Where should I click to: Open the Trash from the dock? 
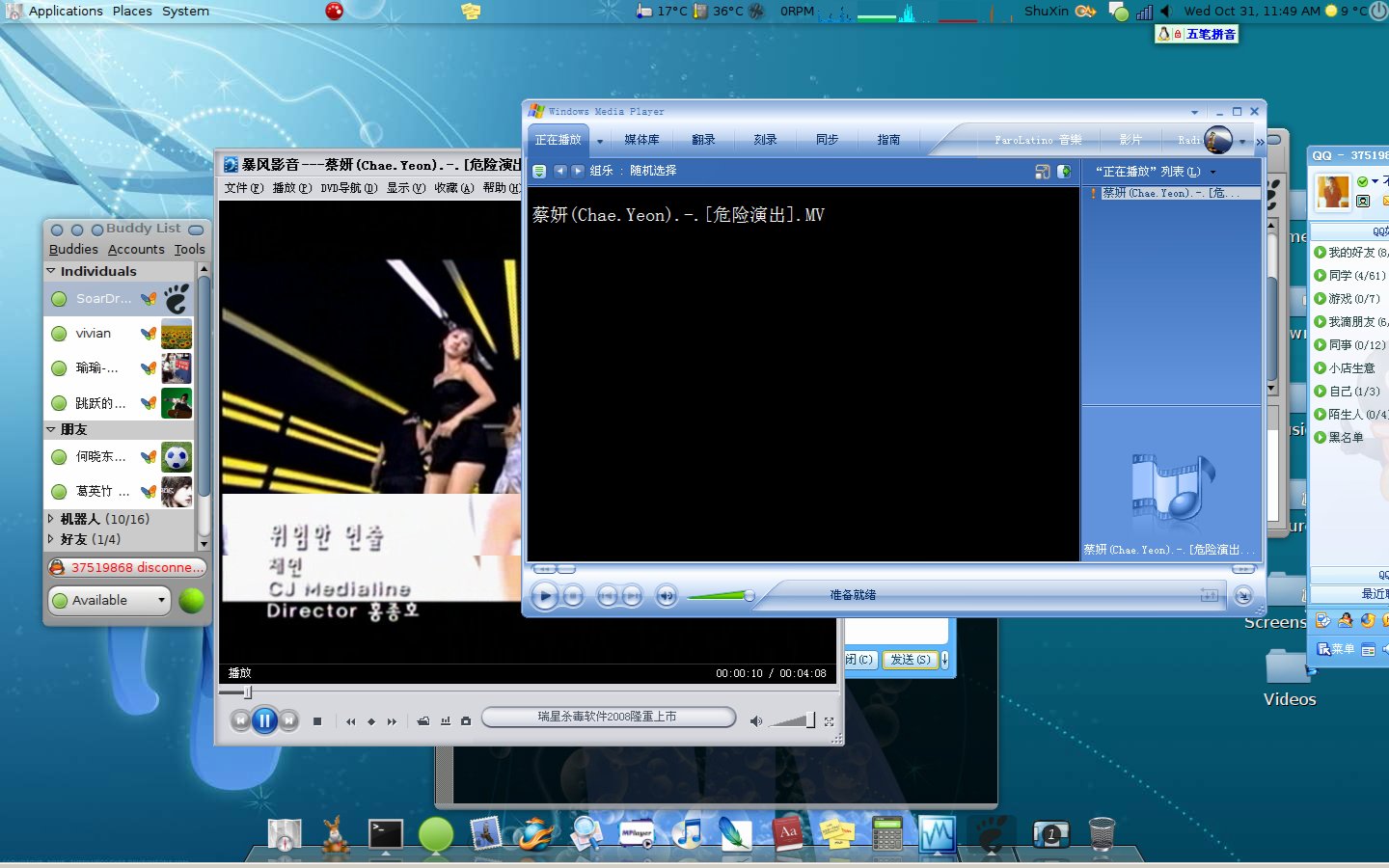pyautogui.click(x=1102, y=834)
